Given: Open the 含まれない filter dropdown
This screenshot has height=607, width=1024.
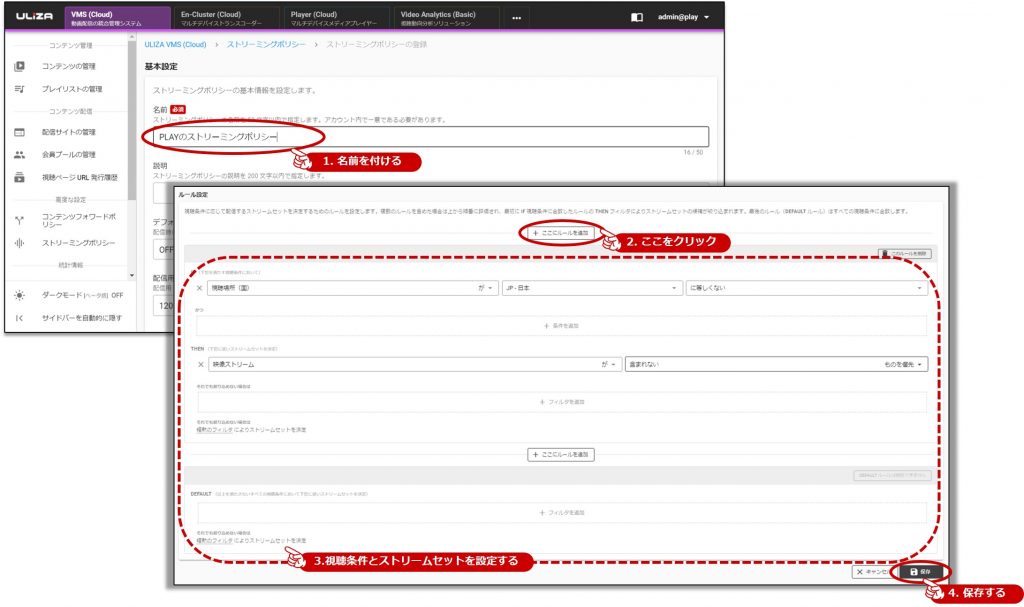Looking at the screenshot, I should [x=775, y=365].
